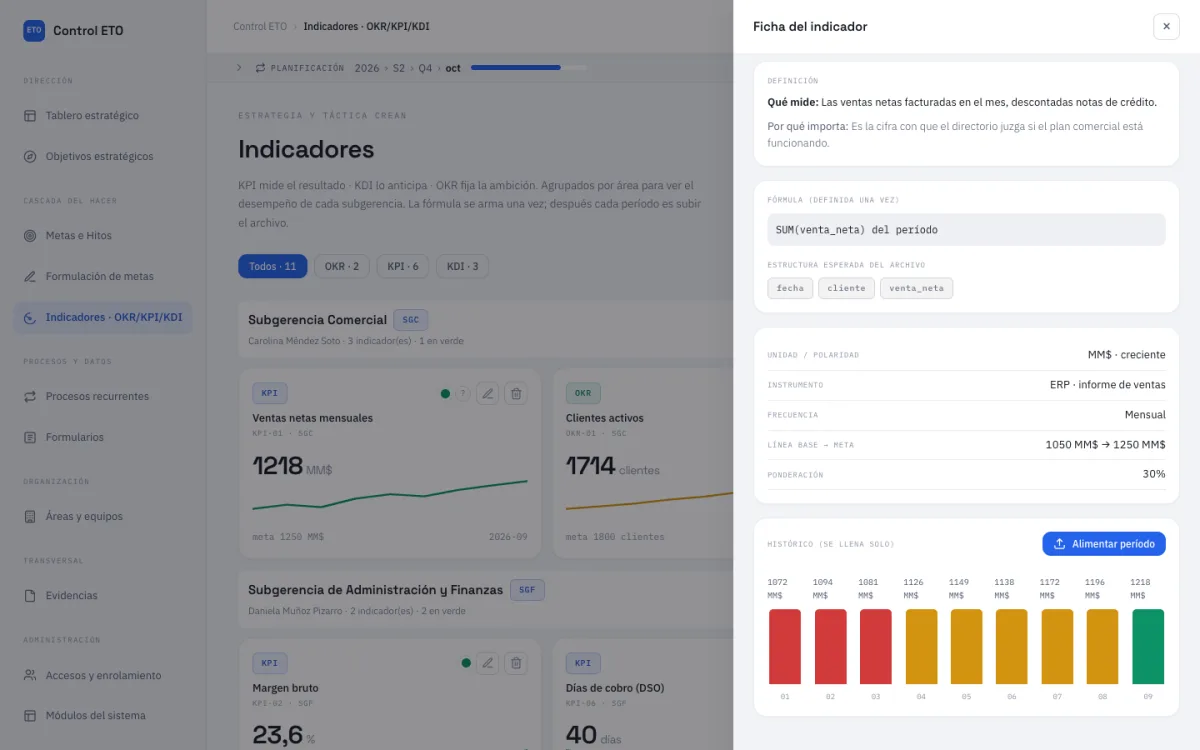This screenshot has width=1200, height=750.
Task: Edit the Ventas netas mensuales card
Action: [487, 394]
